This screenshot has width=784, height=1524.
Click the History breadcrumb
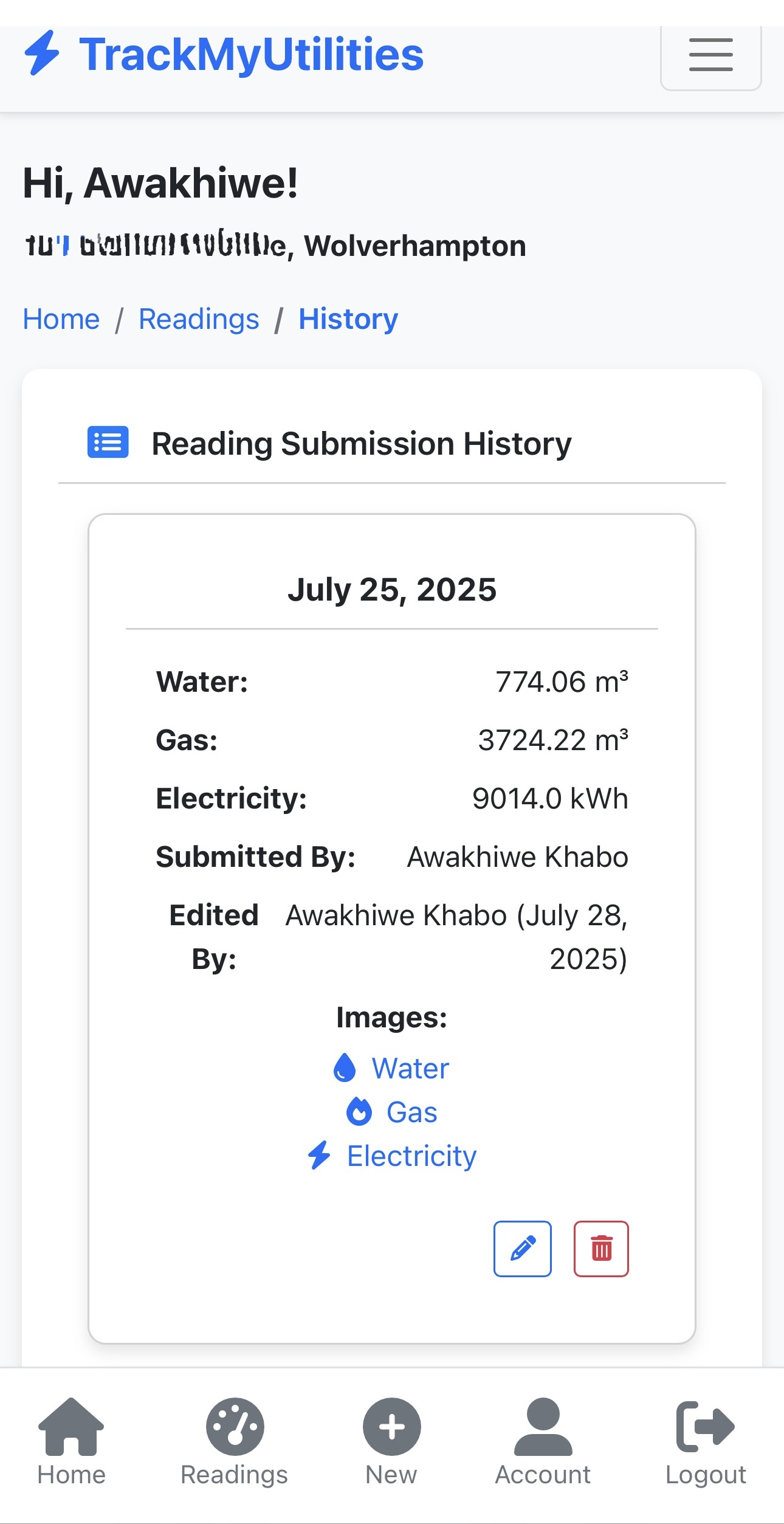[348, 319]
